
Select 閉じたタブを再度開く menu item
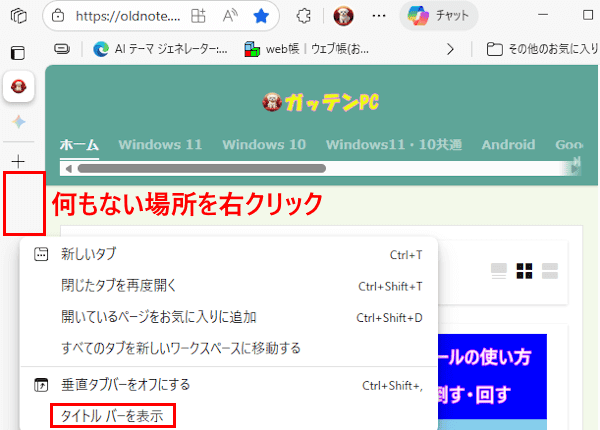228,286
